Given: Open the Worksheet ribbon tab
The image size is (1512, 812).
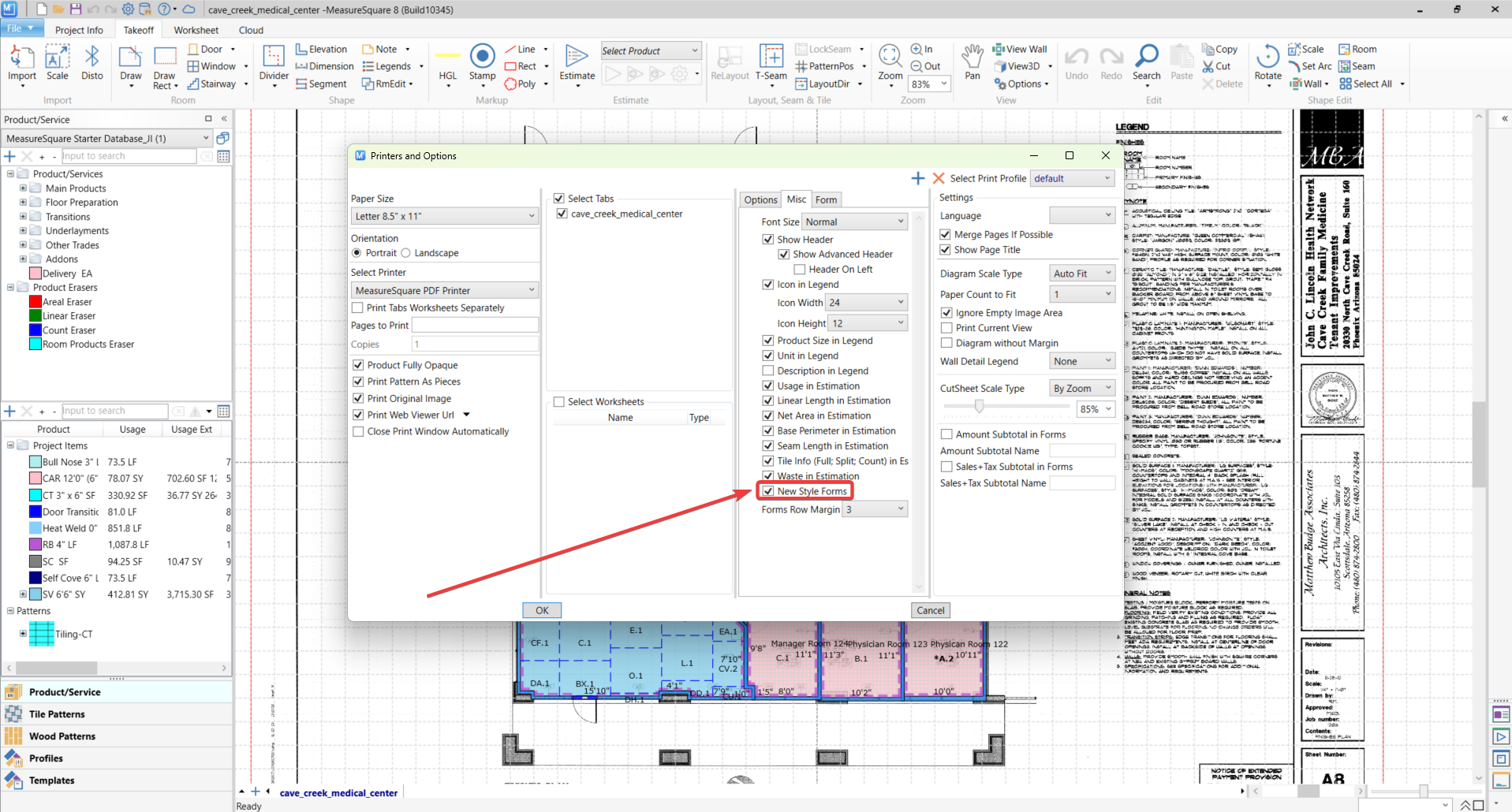Looking at the screenshot, I should pyautogui.click(x=196, y=30).
